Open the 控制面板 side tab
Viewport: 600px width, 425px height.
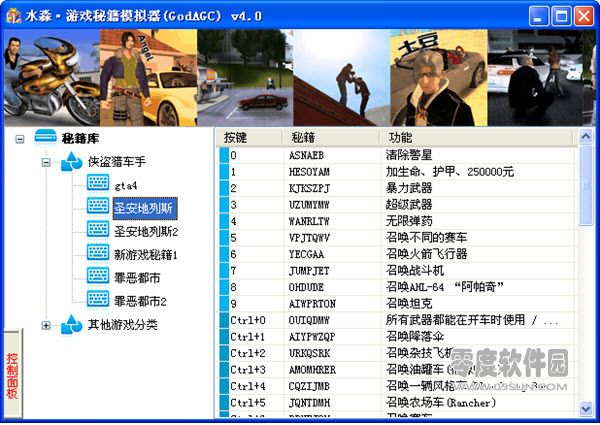pos(13,375)
